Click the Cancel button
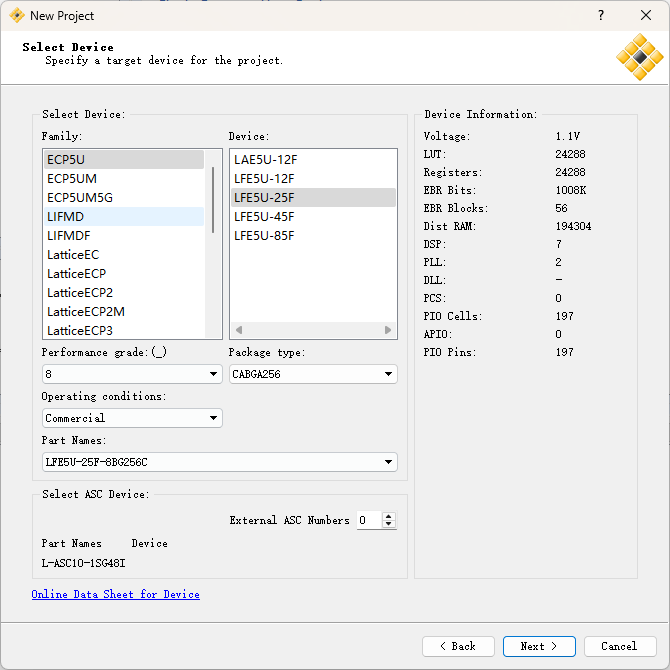 (x=620, y=646)
